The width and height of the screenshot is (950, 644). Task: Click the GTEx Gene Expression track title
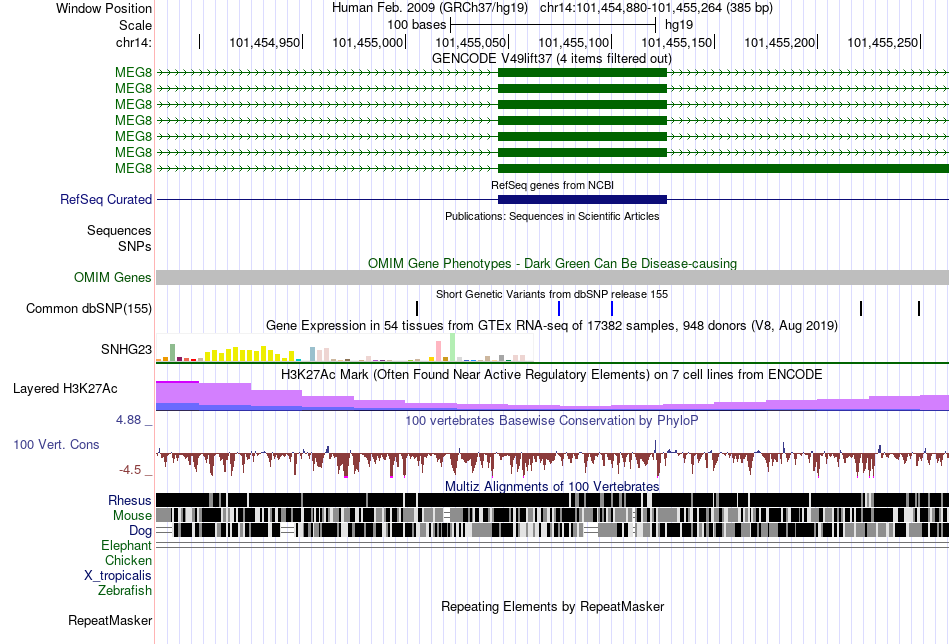pos(552,326)
